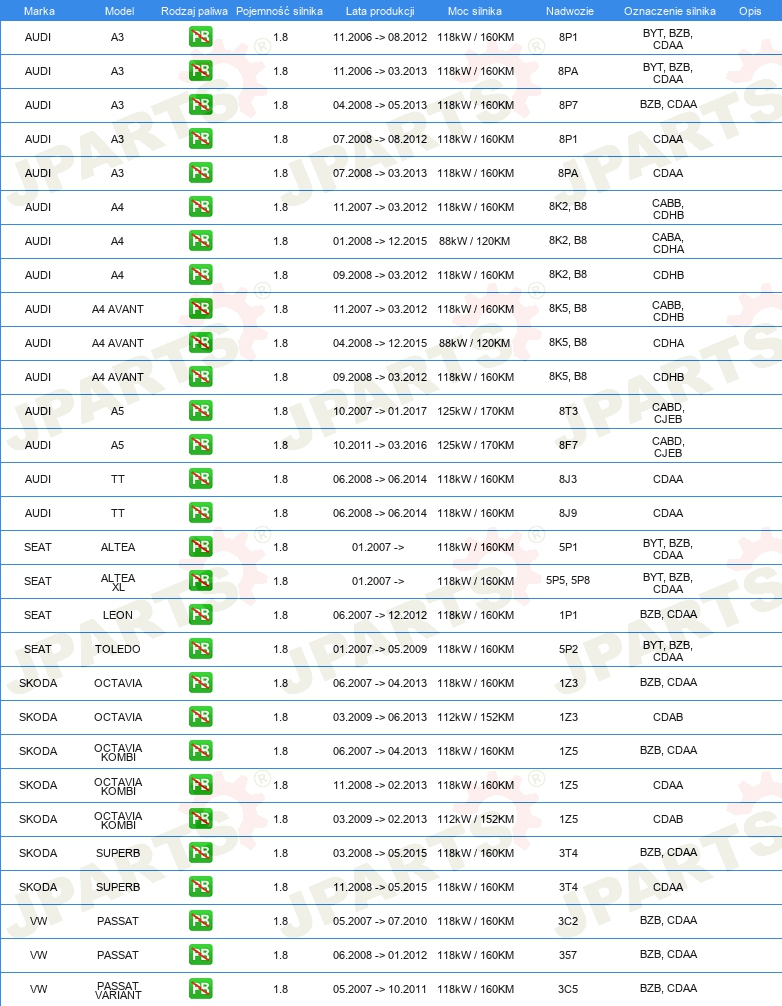
Task: Click the body code 8J3 cell
Action: 568,479
